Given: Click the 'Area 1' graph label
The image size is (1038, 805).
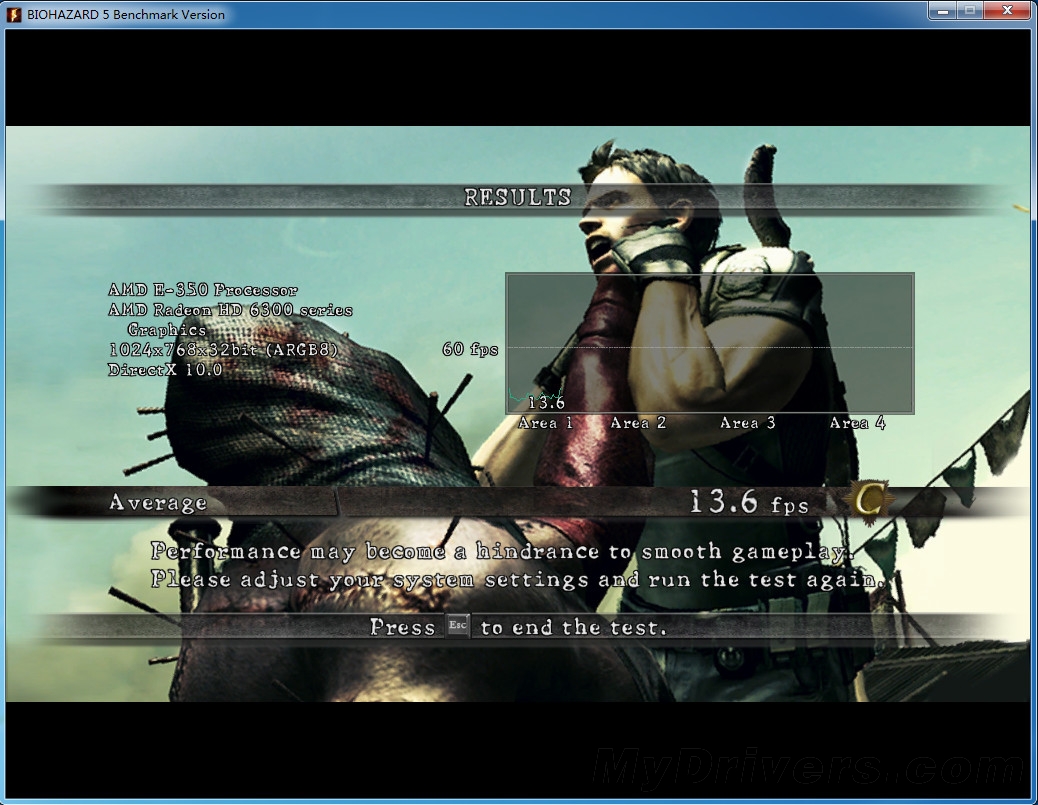Looking at the screenshot, I should click(545, 423).
